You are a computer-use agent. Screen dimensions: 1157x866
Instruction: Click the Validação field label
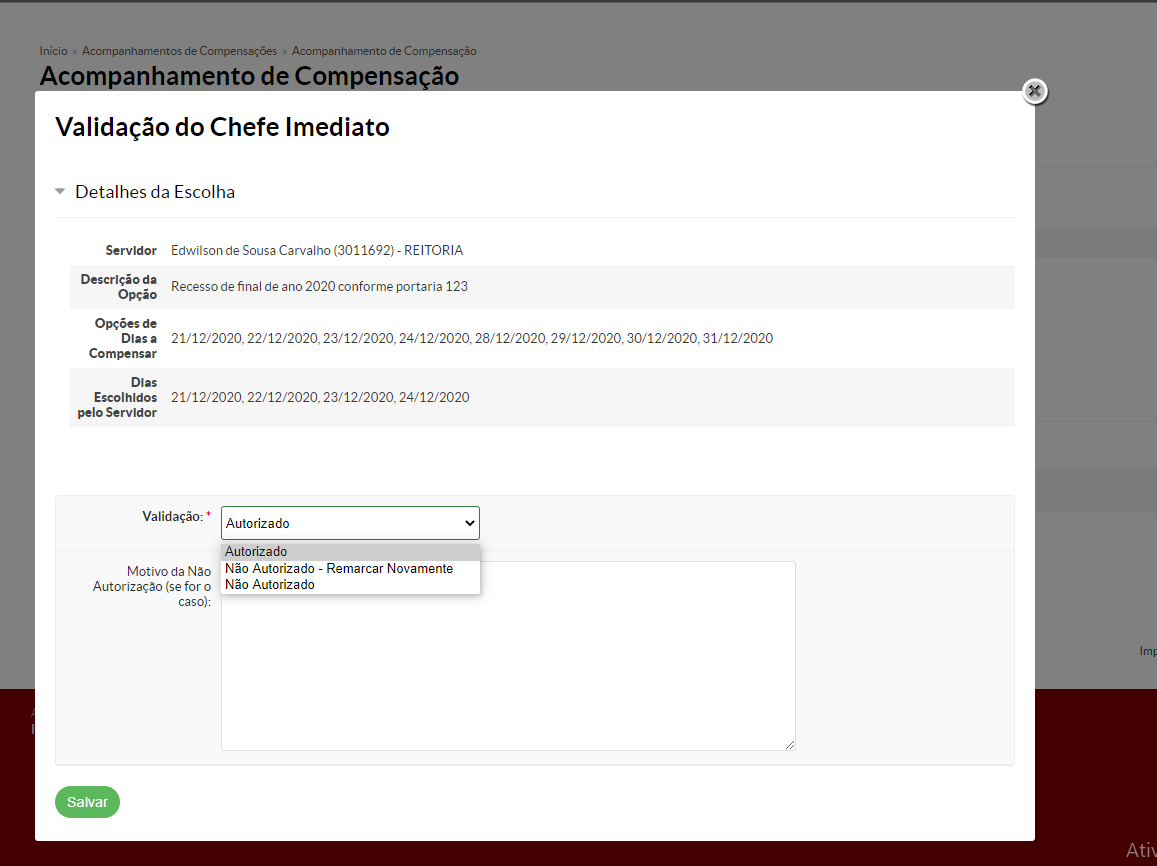(176, 516)
